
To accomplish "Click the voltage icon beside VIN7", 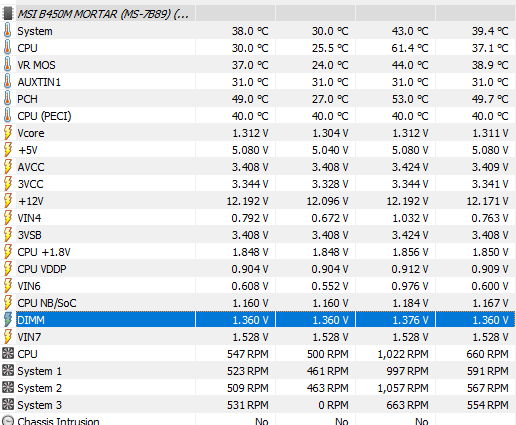I will click(x=8, y=337).
